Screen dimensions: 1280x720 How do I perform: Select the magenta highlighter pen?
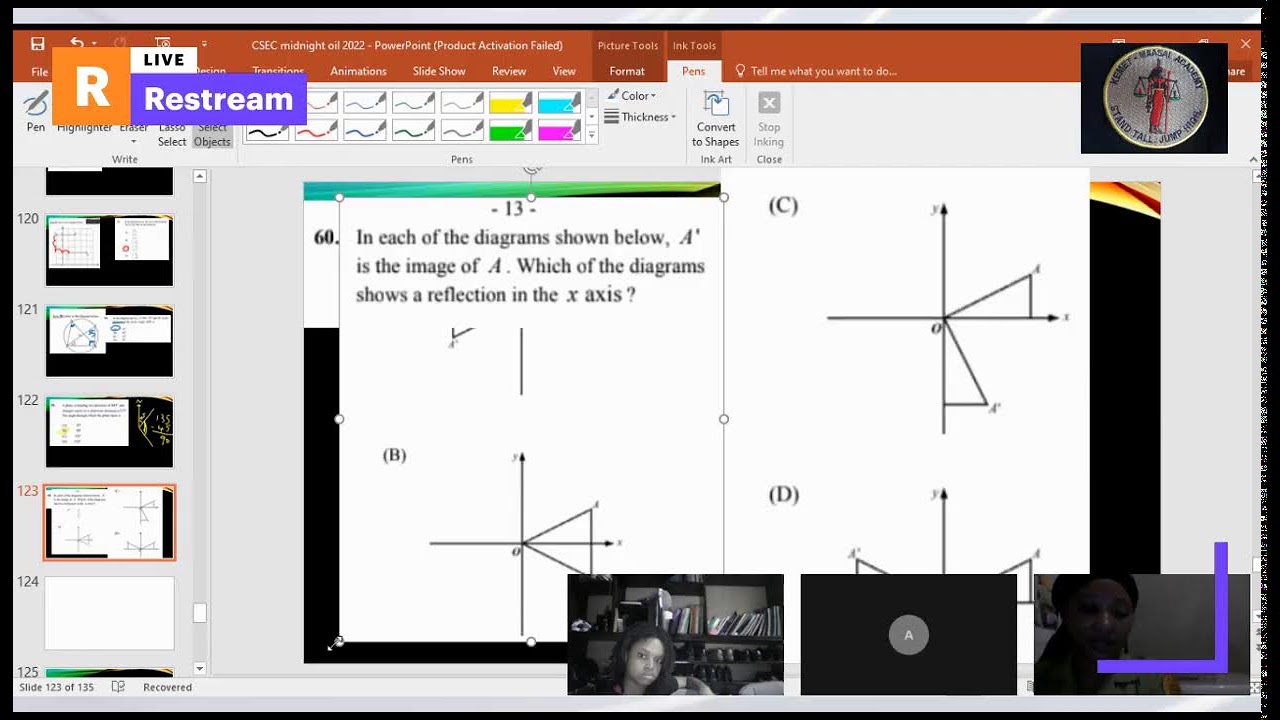tap(559, 130)
